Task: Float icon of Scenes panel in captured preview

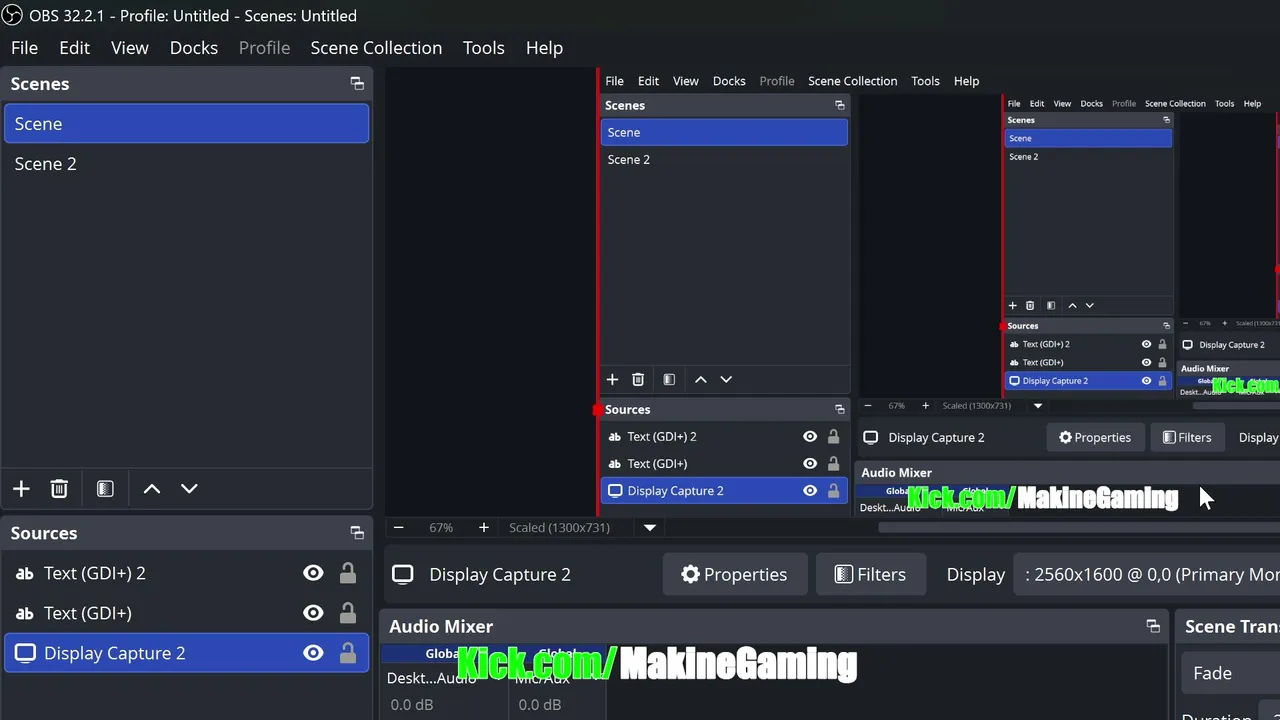Action: coord(840,105)
